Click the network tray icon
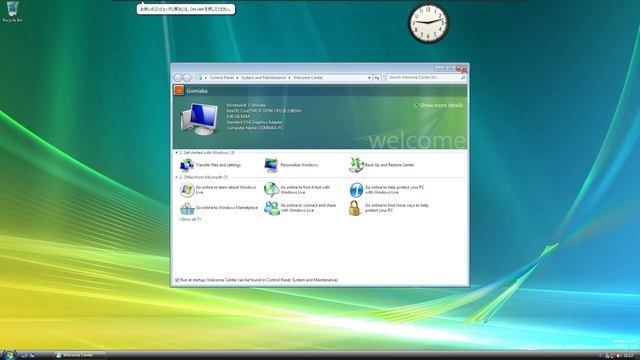This screenshot has width=640, height=360. 607,356
